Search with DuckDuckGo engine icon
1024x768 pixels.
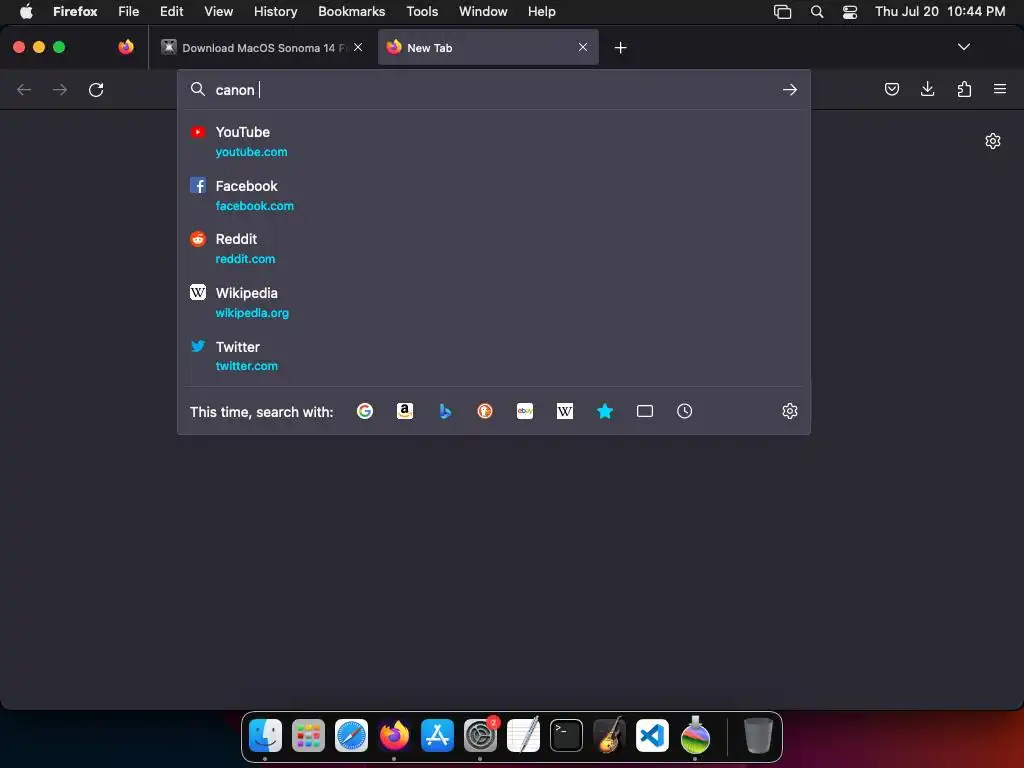485,411
